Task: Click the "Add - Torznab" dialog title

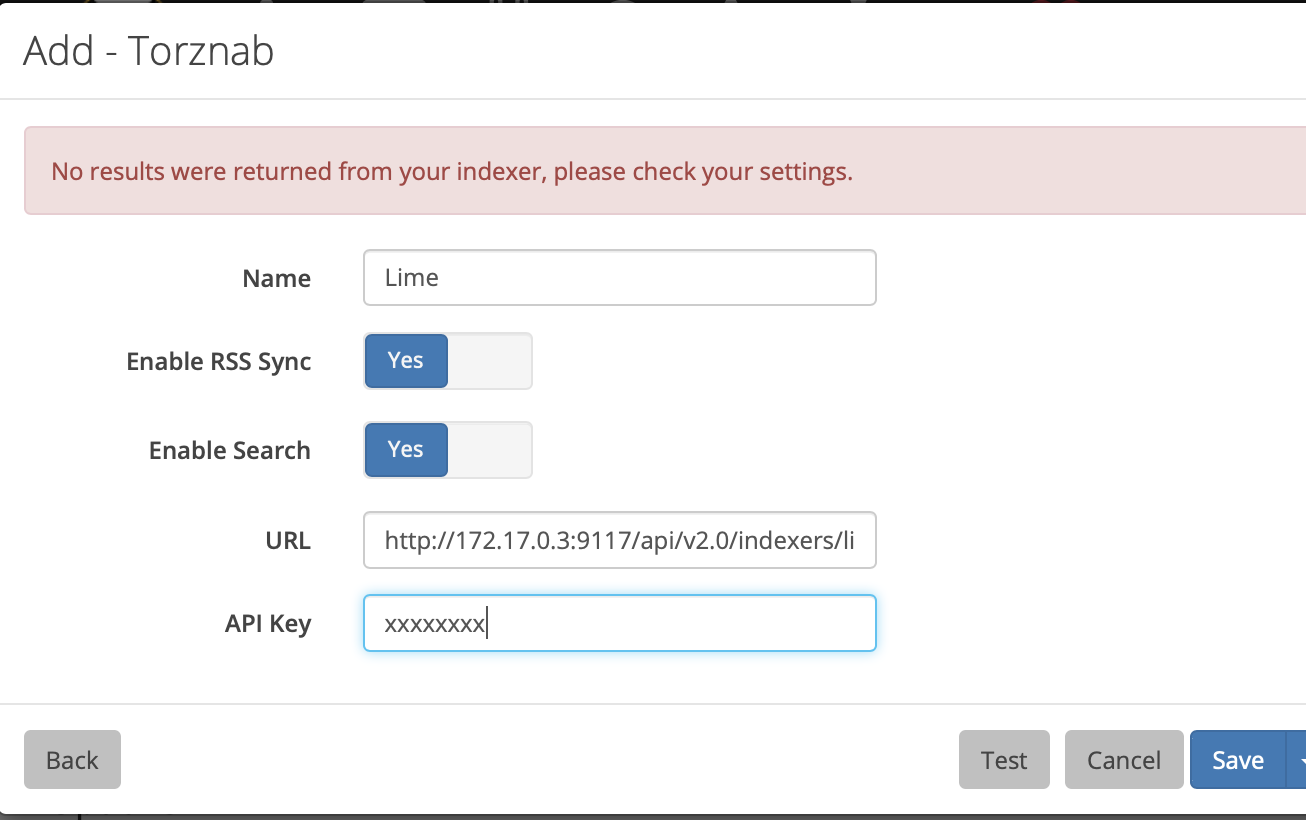Action: pyautogui.click(x=148, y=51)
